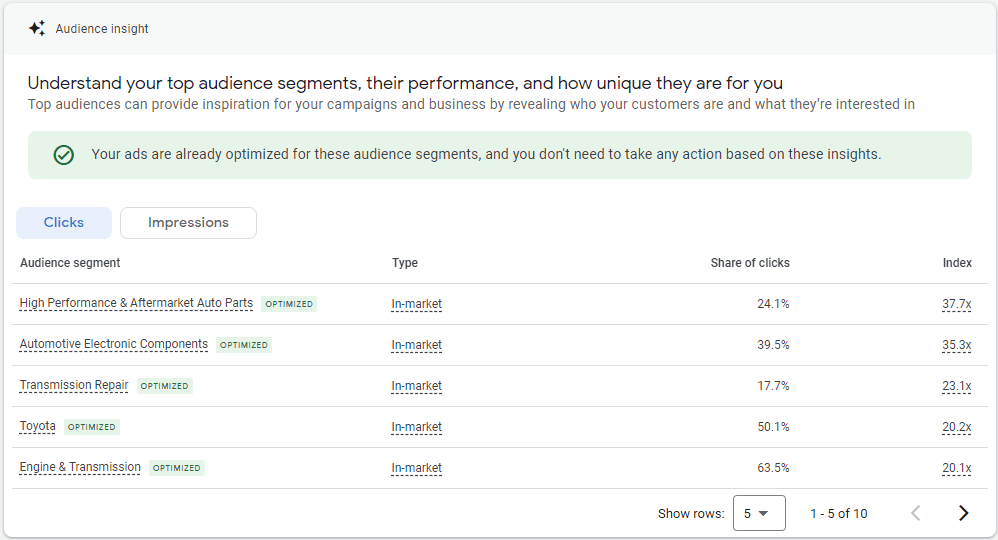Click the Audience segment column header

pos(70,262)
